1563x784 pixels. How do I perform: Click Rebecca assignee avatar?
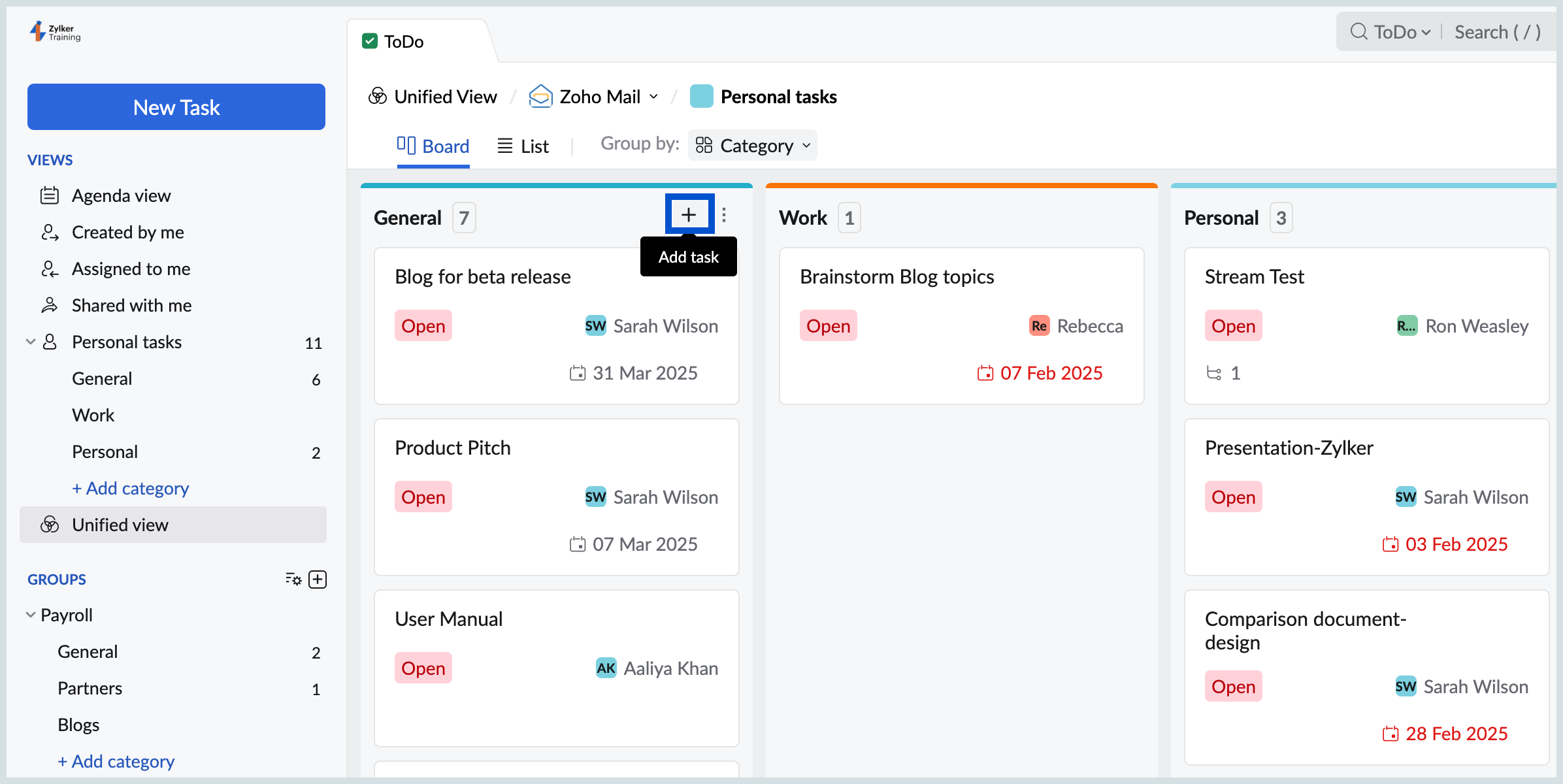point(1040,325)
